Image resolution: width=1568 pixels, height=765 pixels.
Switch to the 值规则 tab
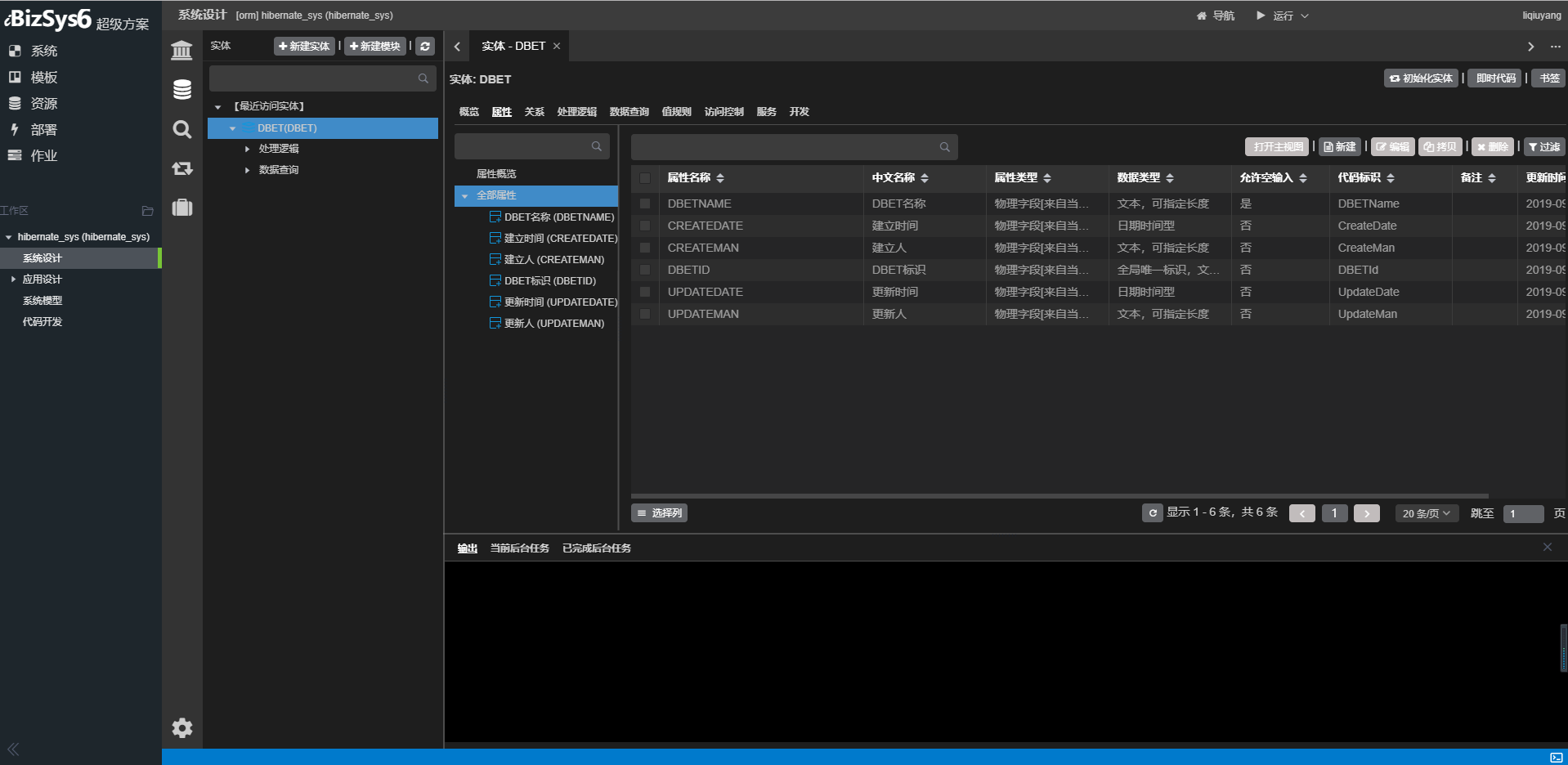click(x=677, y=112)
